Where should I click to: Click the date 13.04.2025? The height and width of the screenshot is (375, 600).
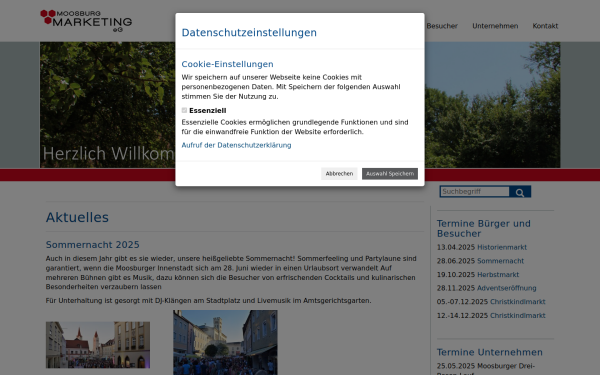[456, 248]
